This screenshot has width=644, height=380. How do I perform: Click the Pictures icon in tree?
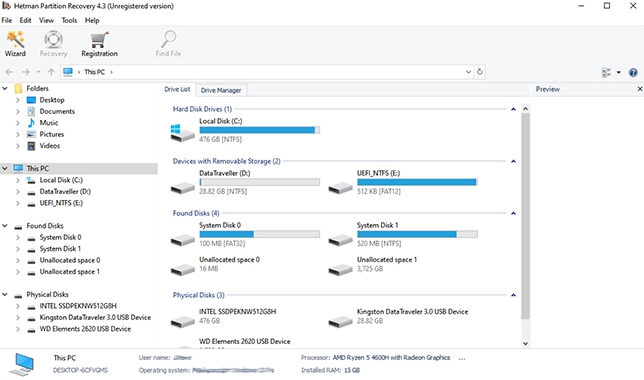coord(31,134)
